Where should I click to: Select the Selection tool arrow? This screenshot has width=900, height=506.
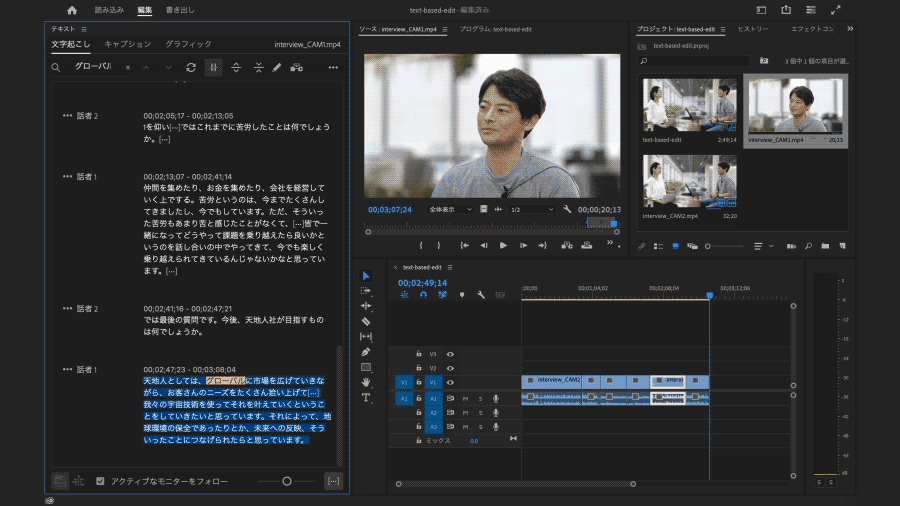pyautogui.click(x=366, y=276)
